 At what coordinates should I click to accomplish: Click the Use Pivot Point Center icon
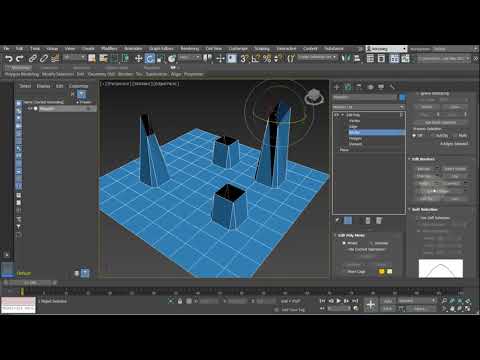pyautogui.click(x=208, y=59)
